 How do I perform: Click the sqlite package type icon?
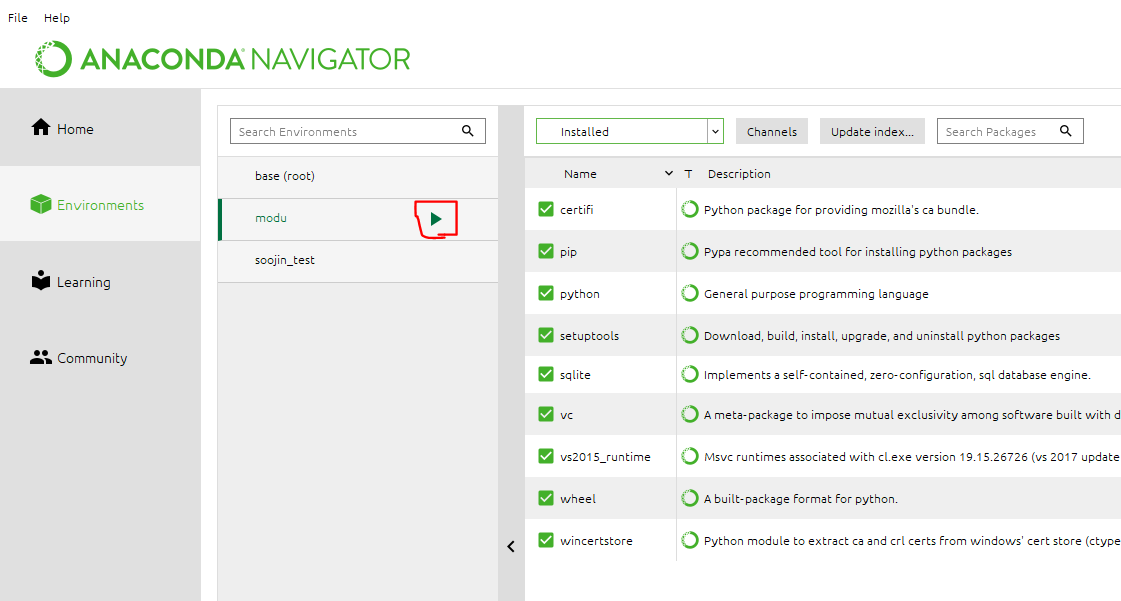[x=689, y=374]
